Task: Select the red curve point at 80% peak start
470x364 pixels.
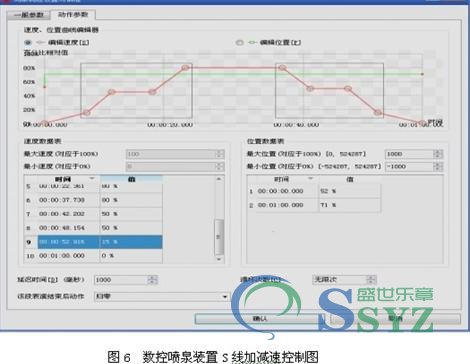Action: pyautogui.click(x=186, y=68)
